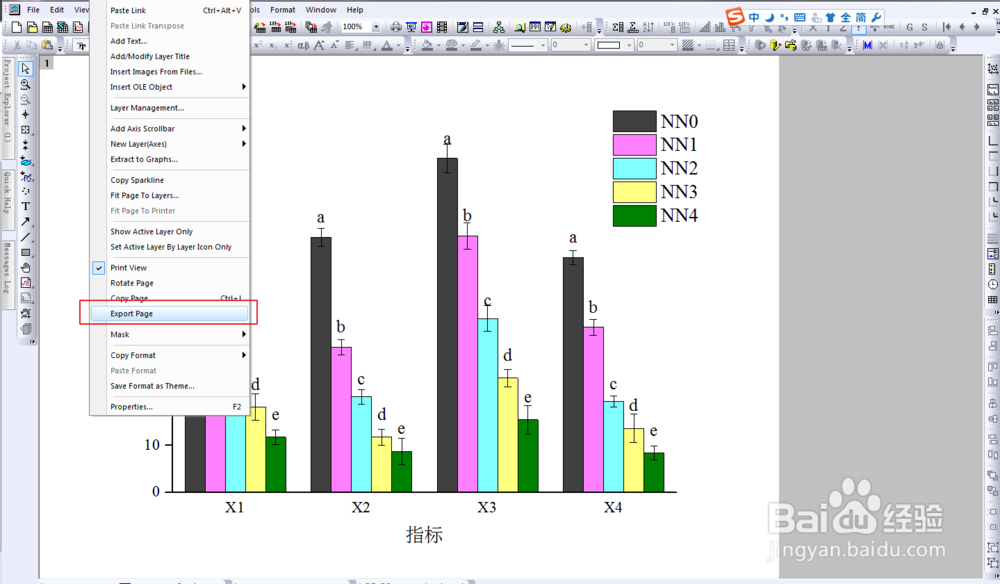
Task: Click the layer 1 icon on page
Action: pos(47,63)
